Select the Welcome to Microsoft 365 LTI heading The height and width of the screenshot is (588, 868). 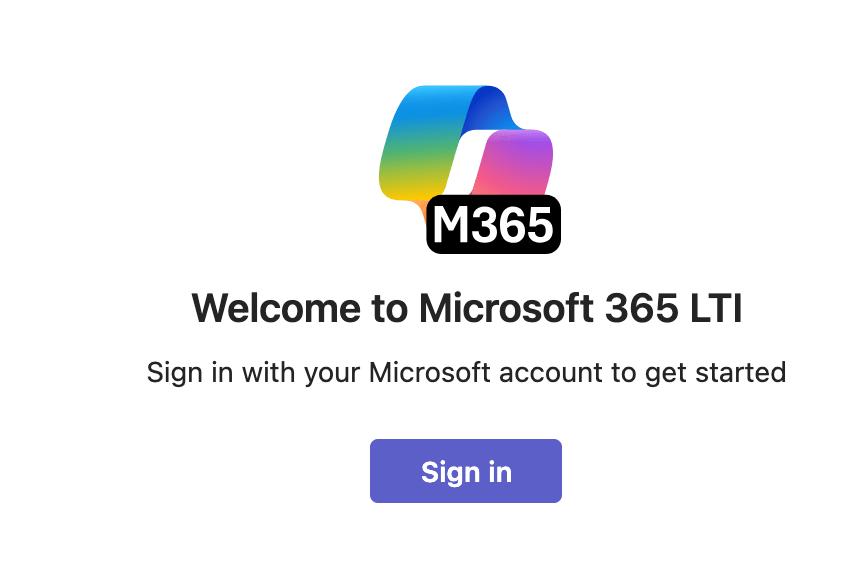(467, 308)
